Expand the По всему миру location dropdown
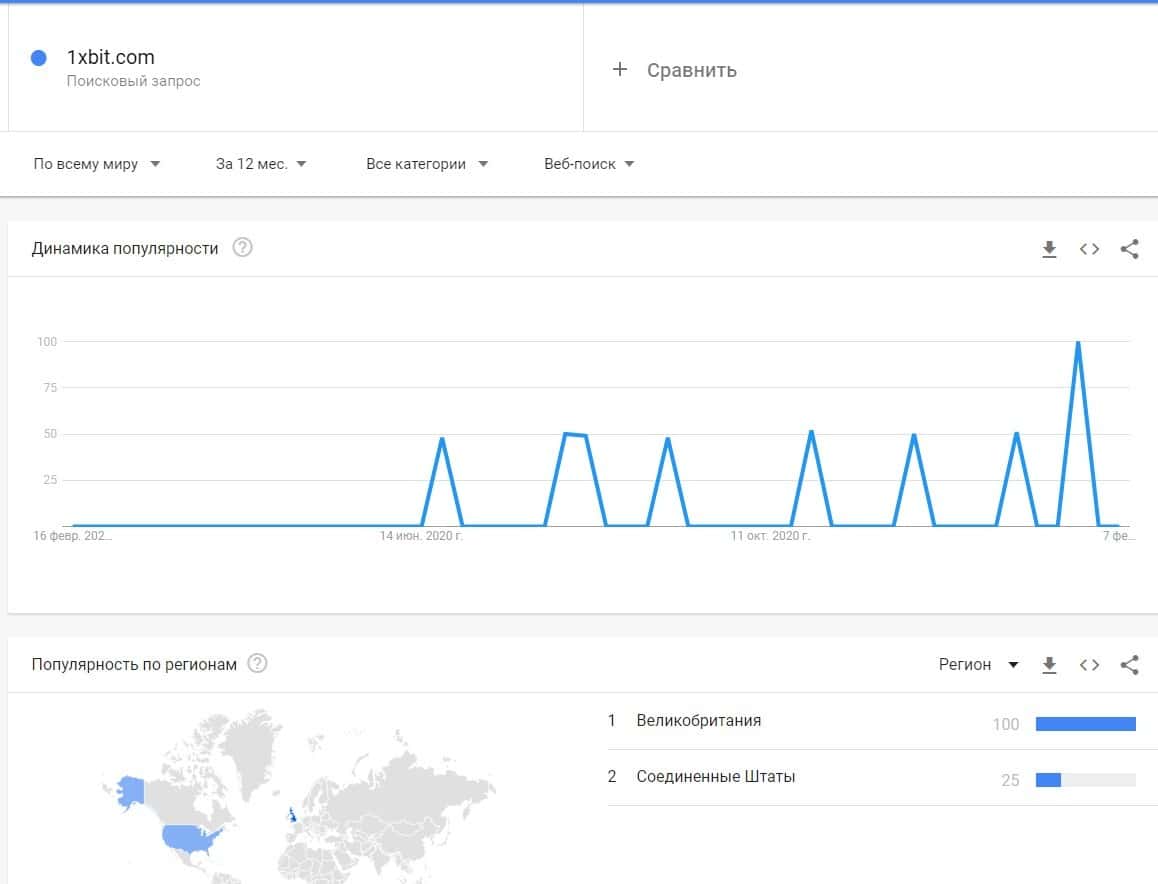 coord(97,164)
